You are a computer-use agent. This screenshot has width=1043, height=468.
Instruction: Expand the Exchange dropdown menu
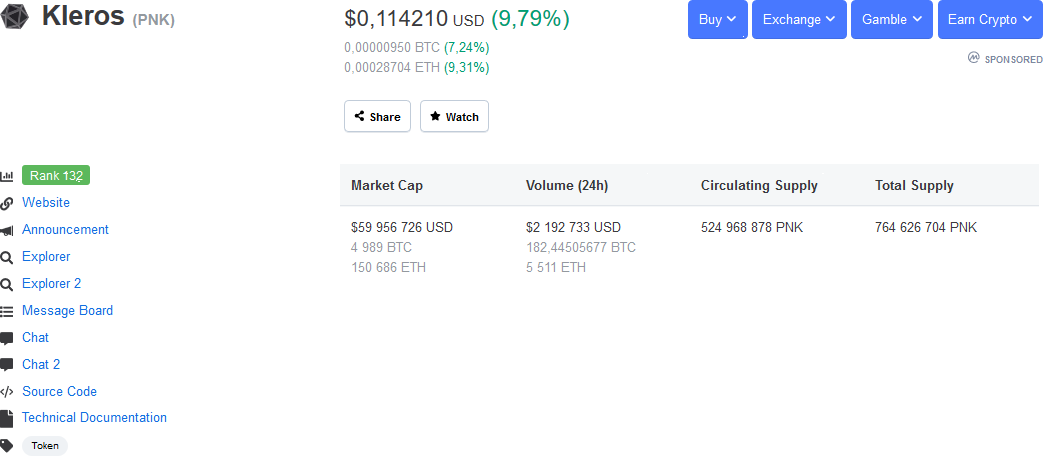tap(799, 19)
